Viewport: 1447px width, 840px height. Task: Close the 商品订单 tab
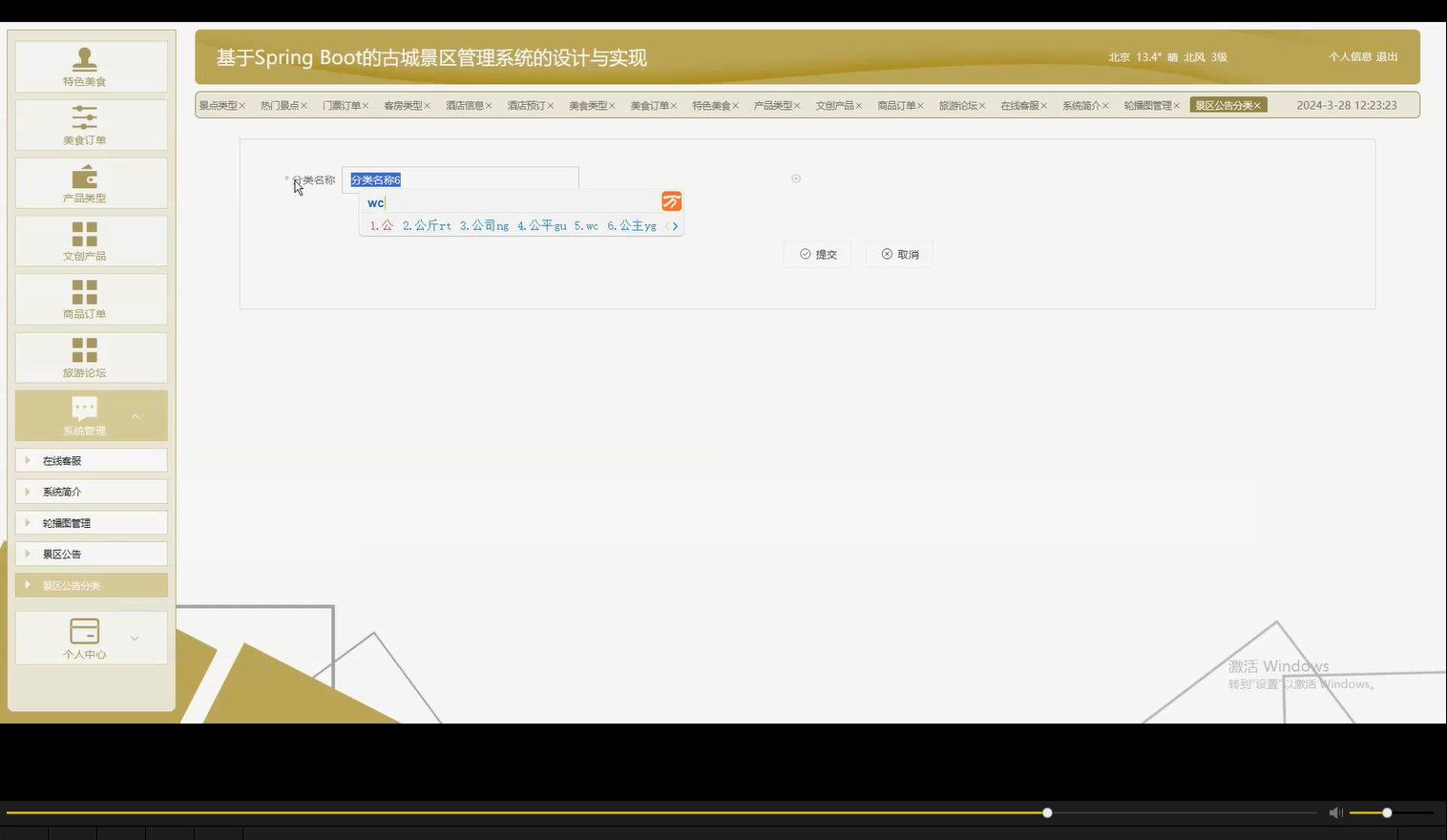tap(921, 106)
